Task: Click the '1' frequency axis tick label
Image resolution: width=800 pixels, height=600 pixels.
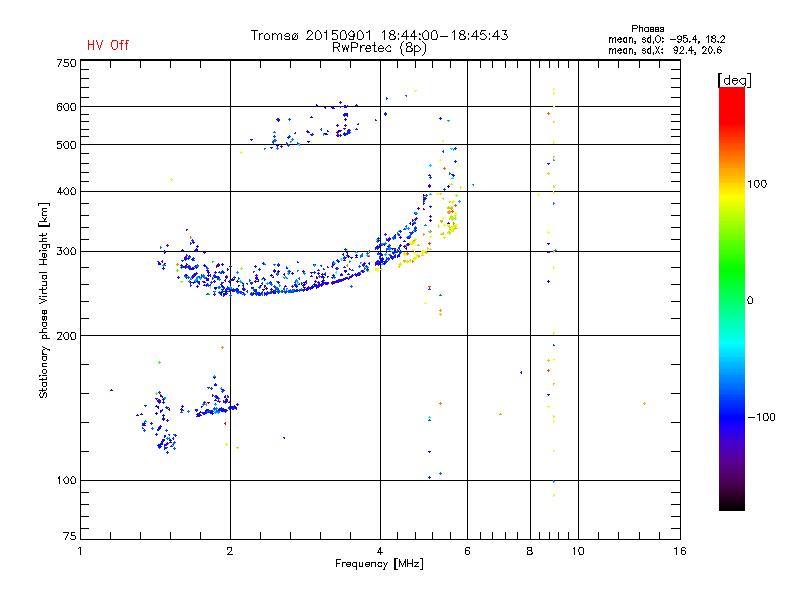Action: pyautogui.click(x=80, y=551)
